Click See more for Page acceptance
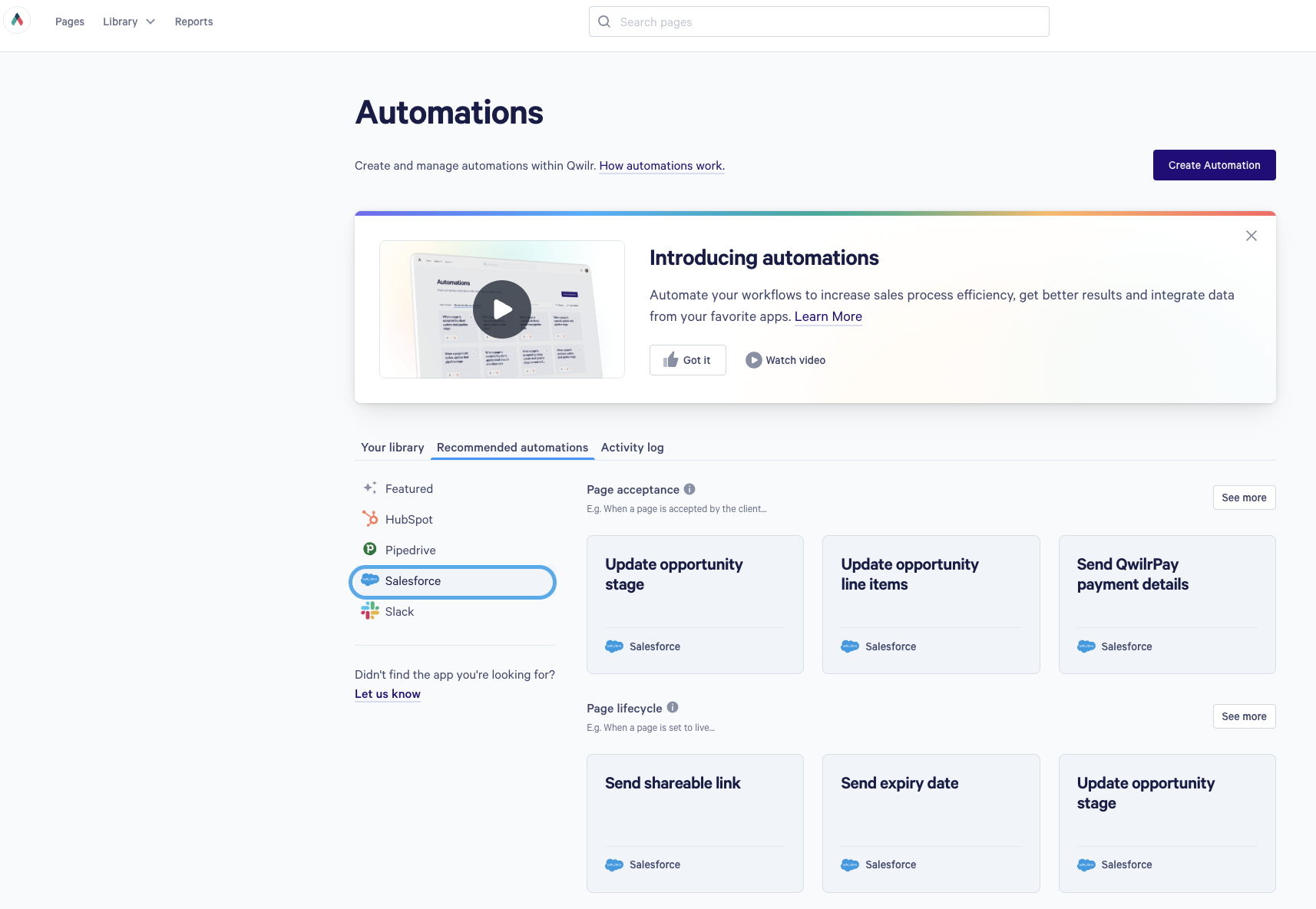The width and height of the screenshot is (1316, 909). pyautogui.click(x=1245, y=497)
